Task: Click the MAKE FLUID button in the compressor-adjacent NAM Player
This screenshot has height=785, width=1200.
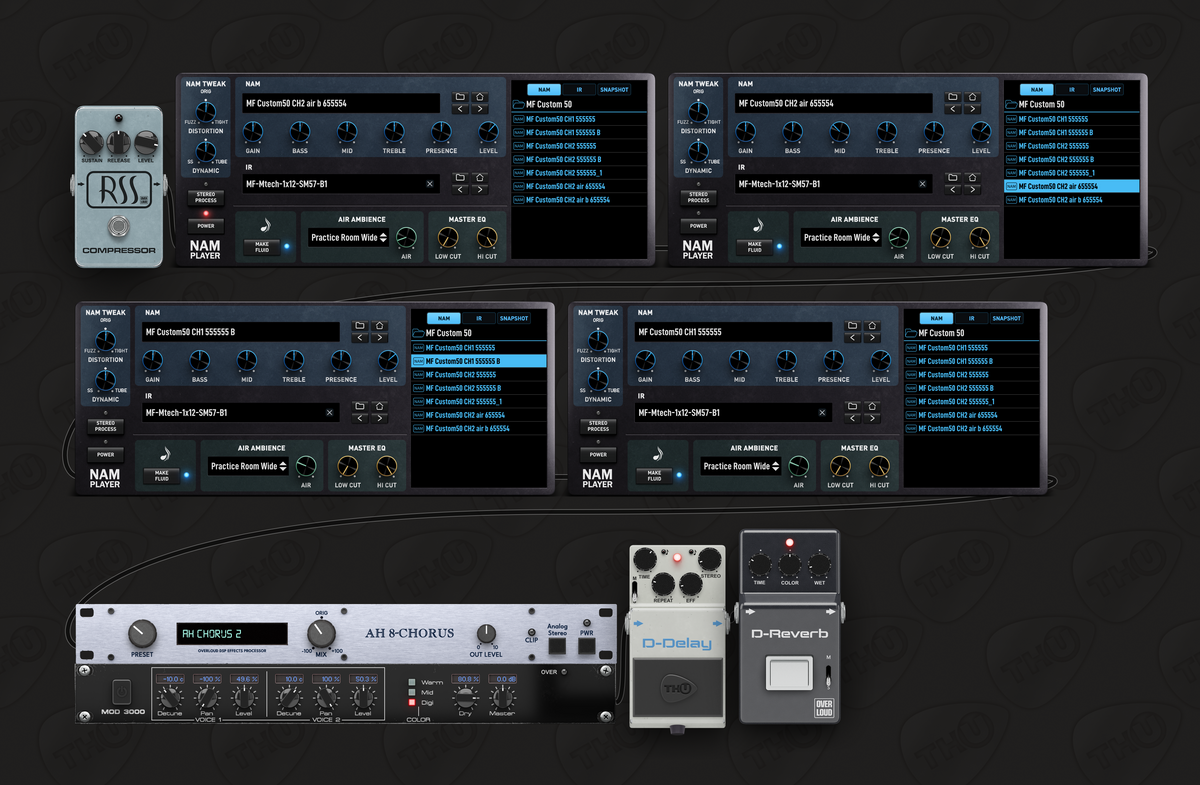Action: tap(261, 248)
